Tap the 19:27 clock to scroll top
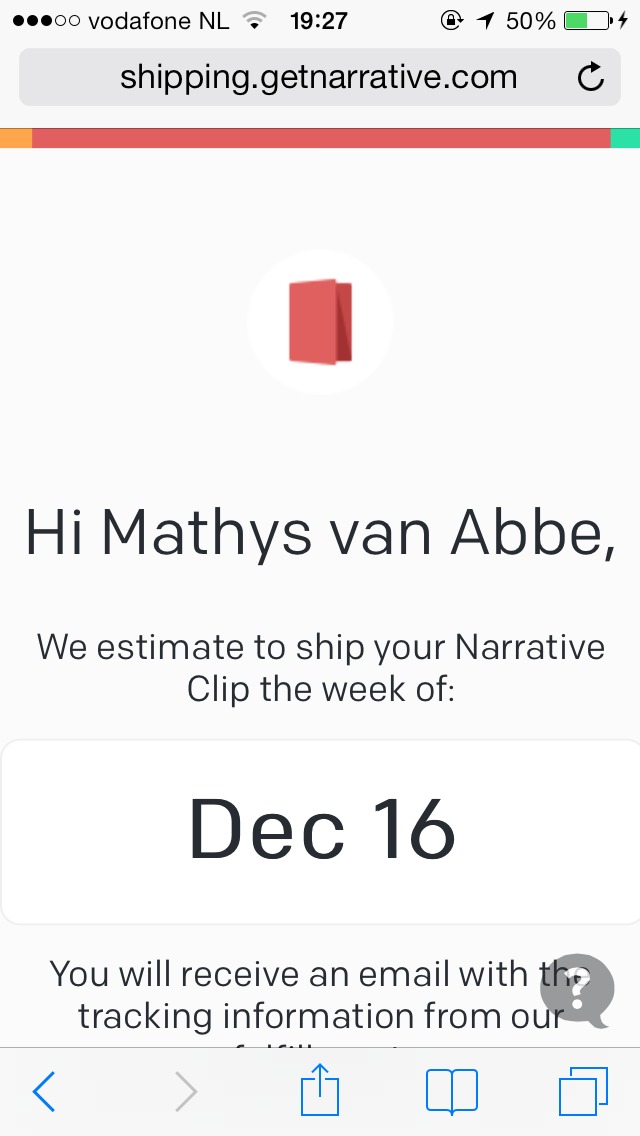Viewport: 640px width, 1136px height. coord(318,21)
